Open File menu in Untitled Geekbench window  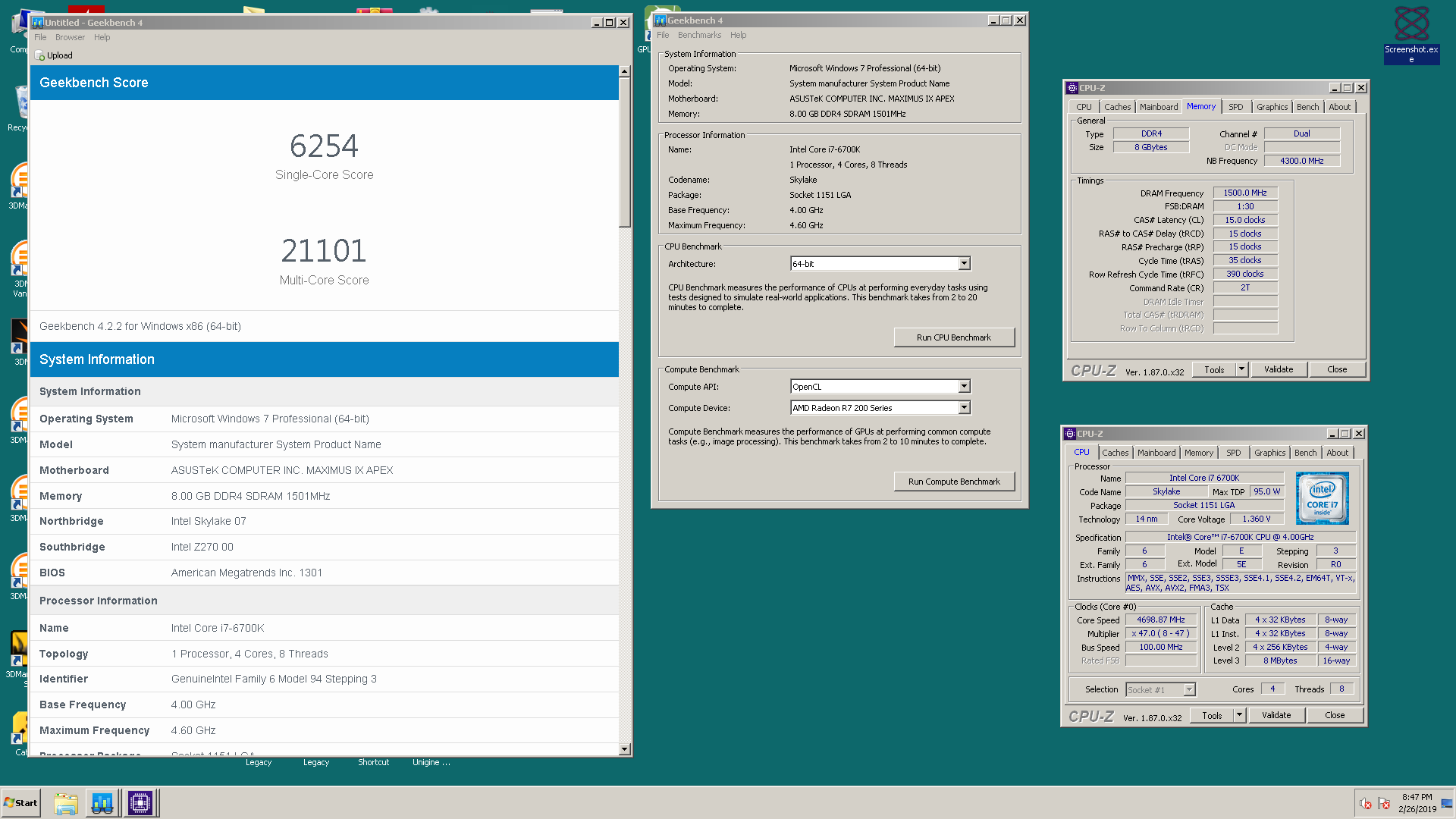coord(40,37)
